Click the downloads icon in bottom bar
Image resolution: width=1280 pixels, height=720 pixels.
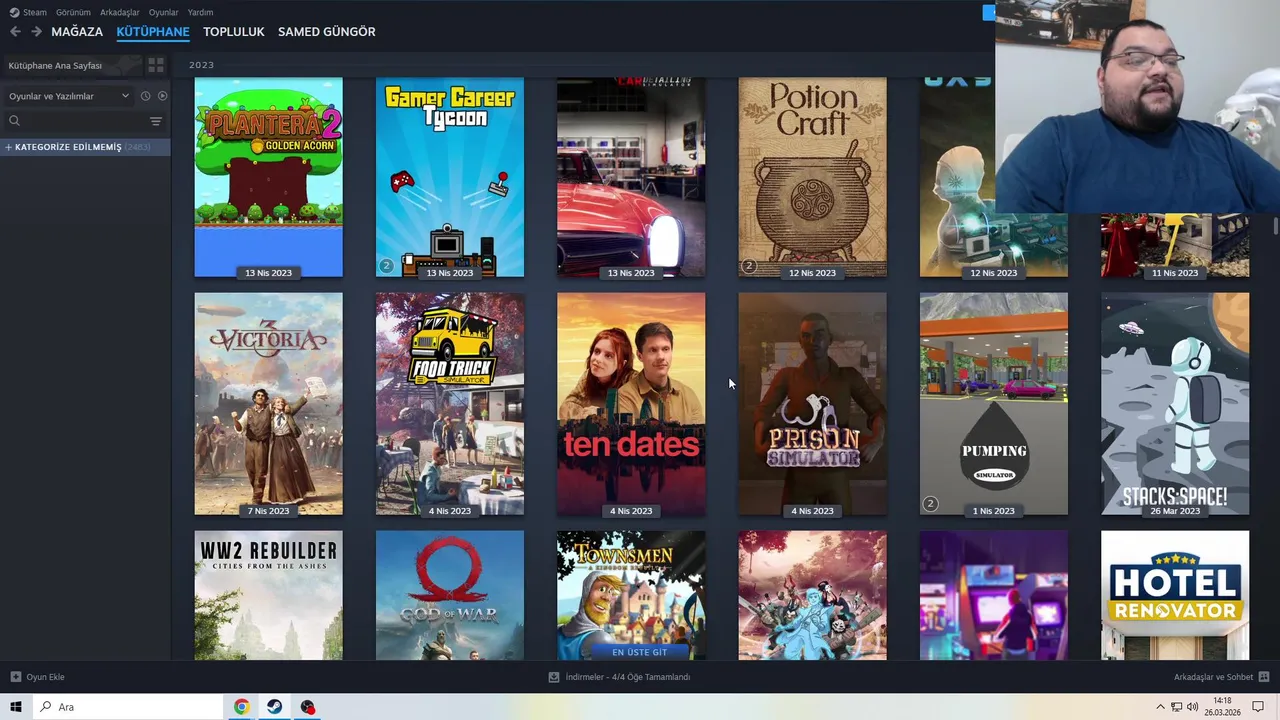pos(554,677)
